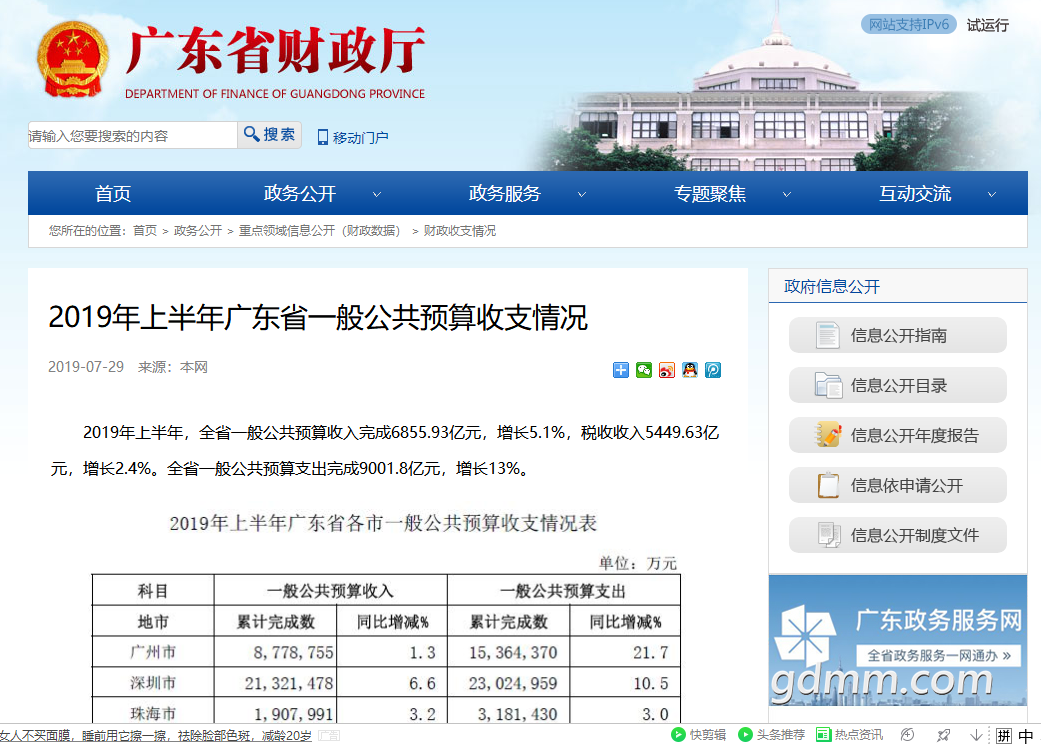Select the 珠海市 table row label

pos(153,713)
